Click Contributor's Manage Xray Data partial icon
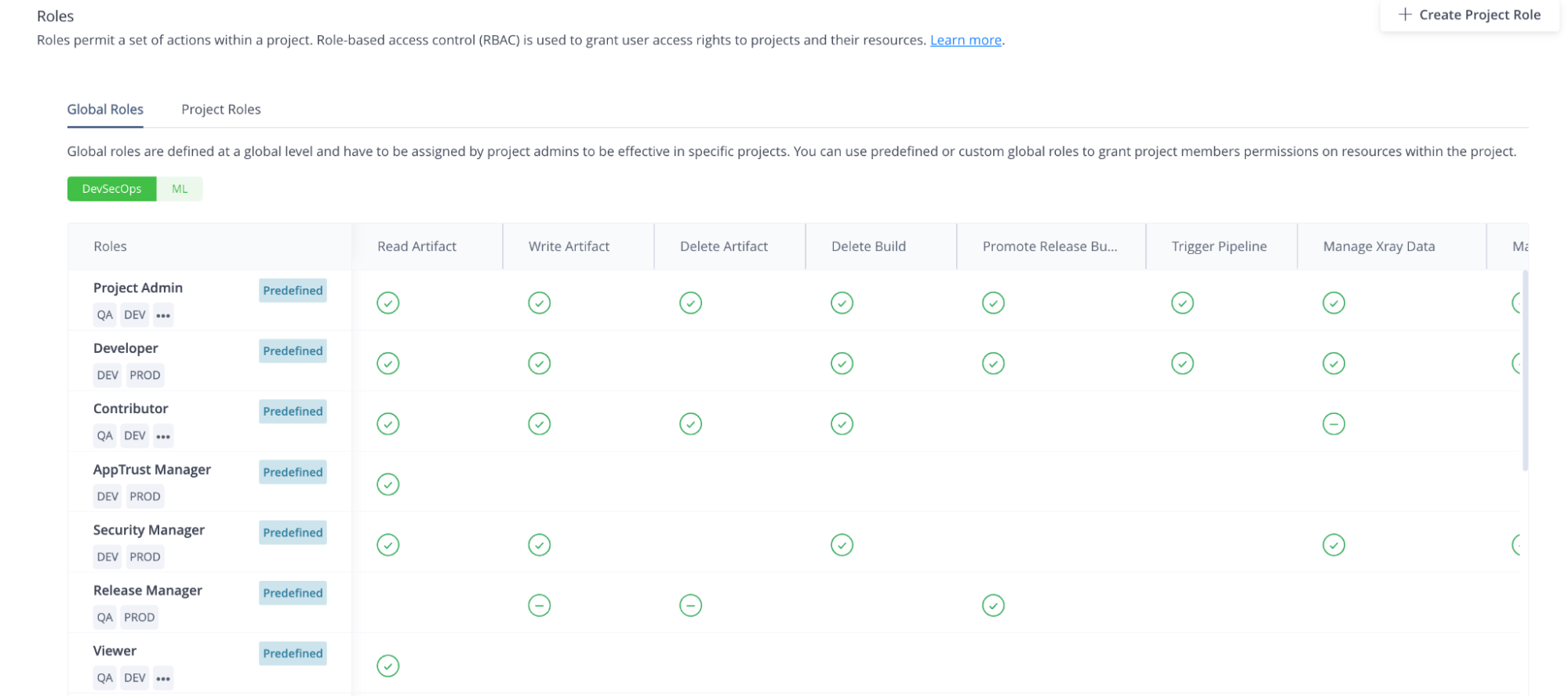The height and width of the screenshot is (697, 1568). point(1334,424)
